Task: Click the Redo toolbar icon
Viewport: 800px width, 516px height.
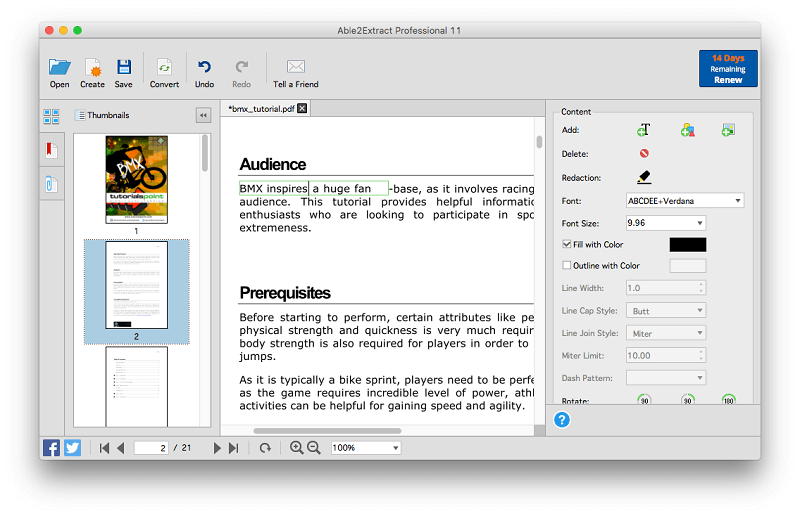Action: (241, 67)
